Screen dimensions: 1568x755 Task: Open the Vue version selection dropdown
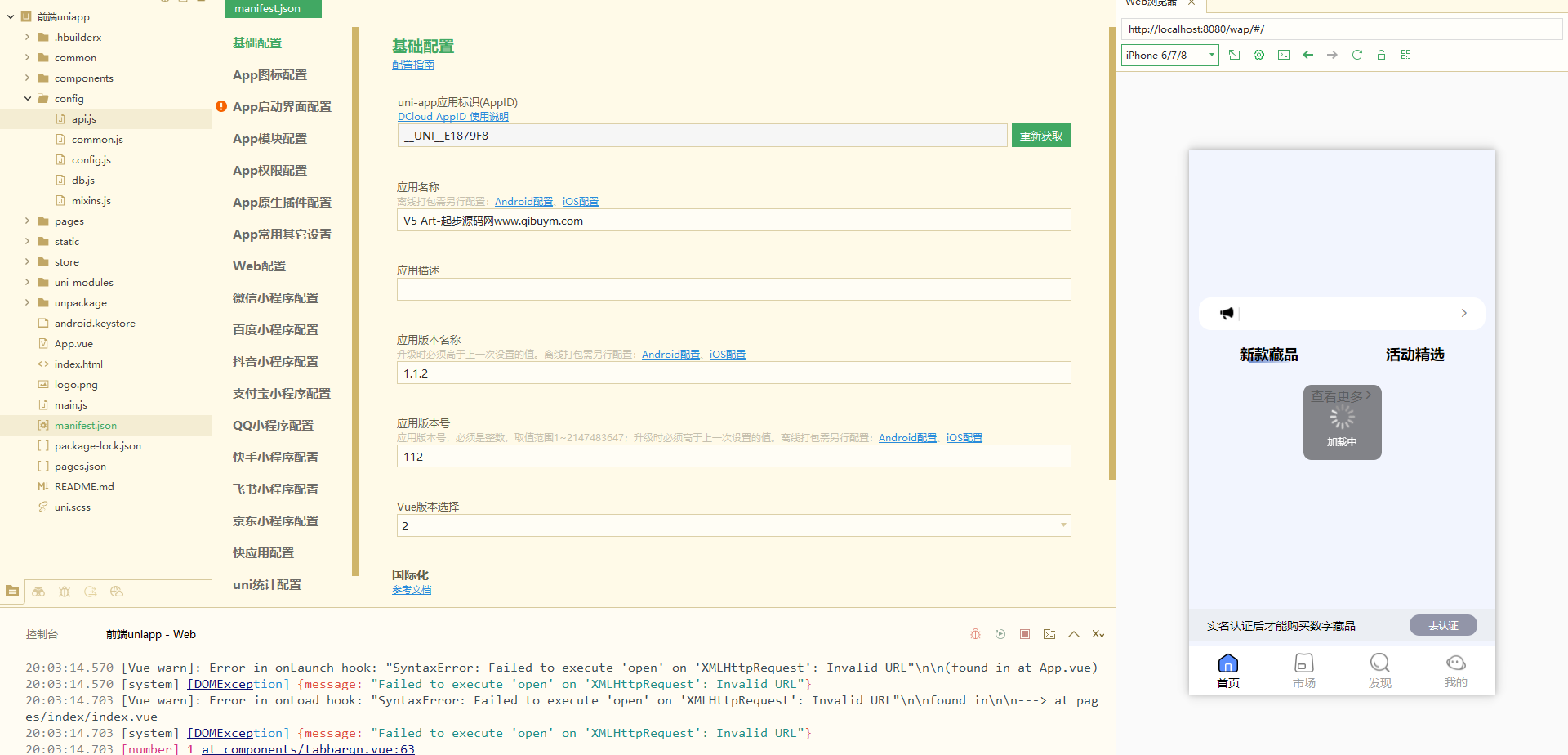pyautogui.click(x=733, y=525)
